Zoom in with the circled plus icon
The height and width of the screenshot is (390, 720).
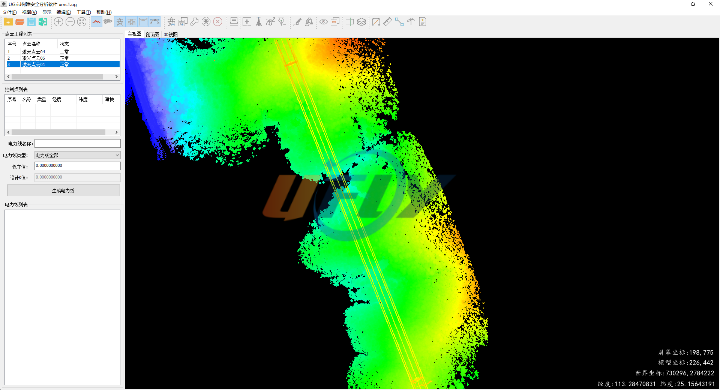(59, 22)
